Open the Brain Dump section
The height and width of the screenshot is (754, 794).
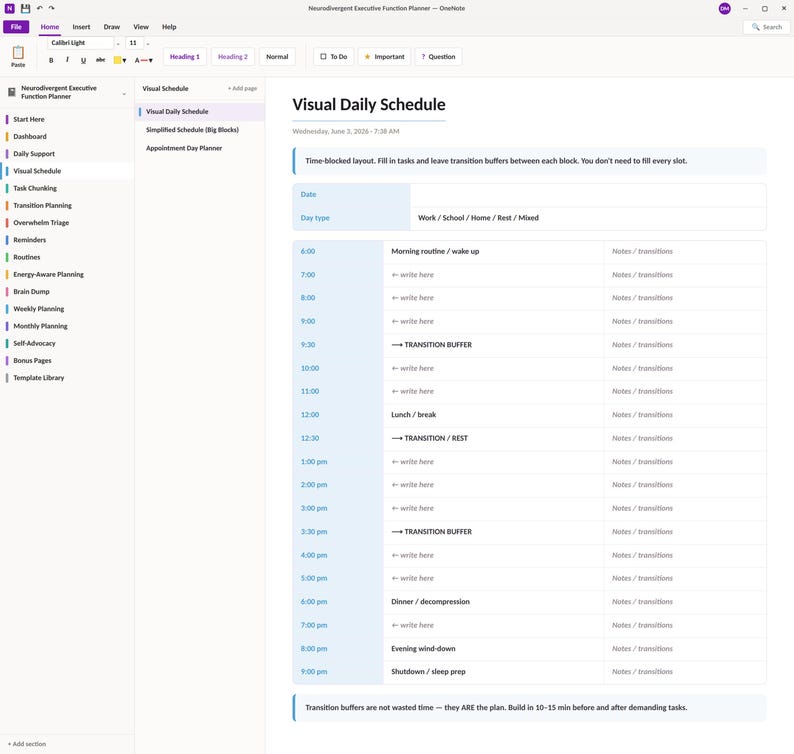(67, 292)
